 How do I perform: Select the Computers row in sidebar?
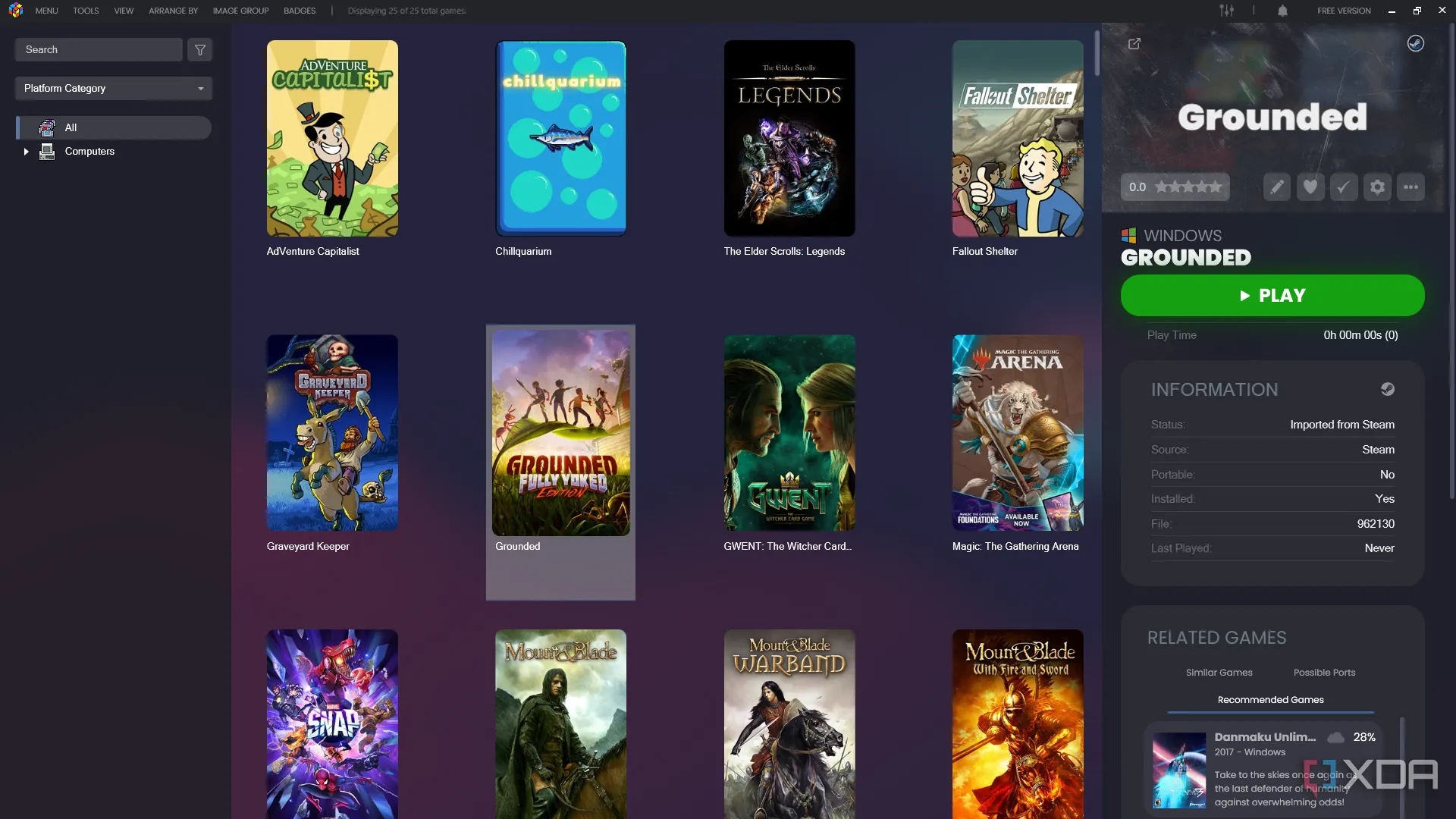(114, 152)
